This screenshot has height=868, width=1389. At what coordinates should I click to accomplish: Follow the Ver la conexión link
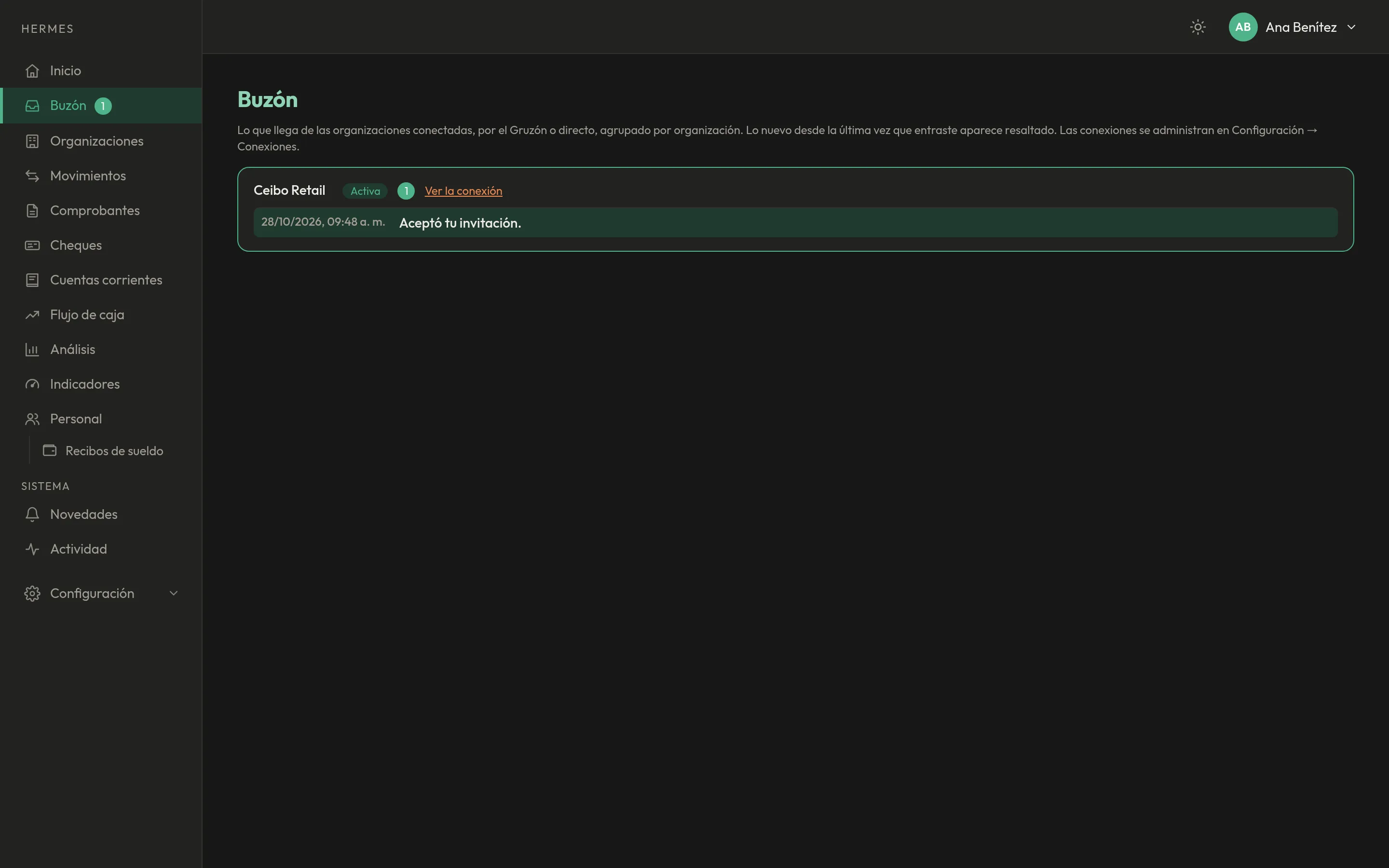463,191
